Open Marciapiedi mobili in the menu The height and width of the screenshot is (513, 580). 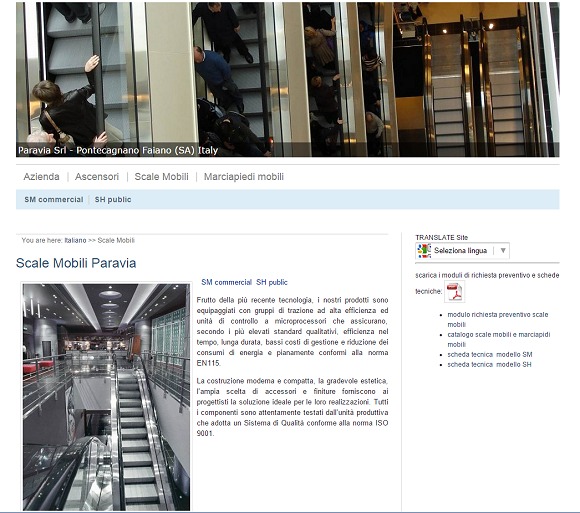coord(244,177)
